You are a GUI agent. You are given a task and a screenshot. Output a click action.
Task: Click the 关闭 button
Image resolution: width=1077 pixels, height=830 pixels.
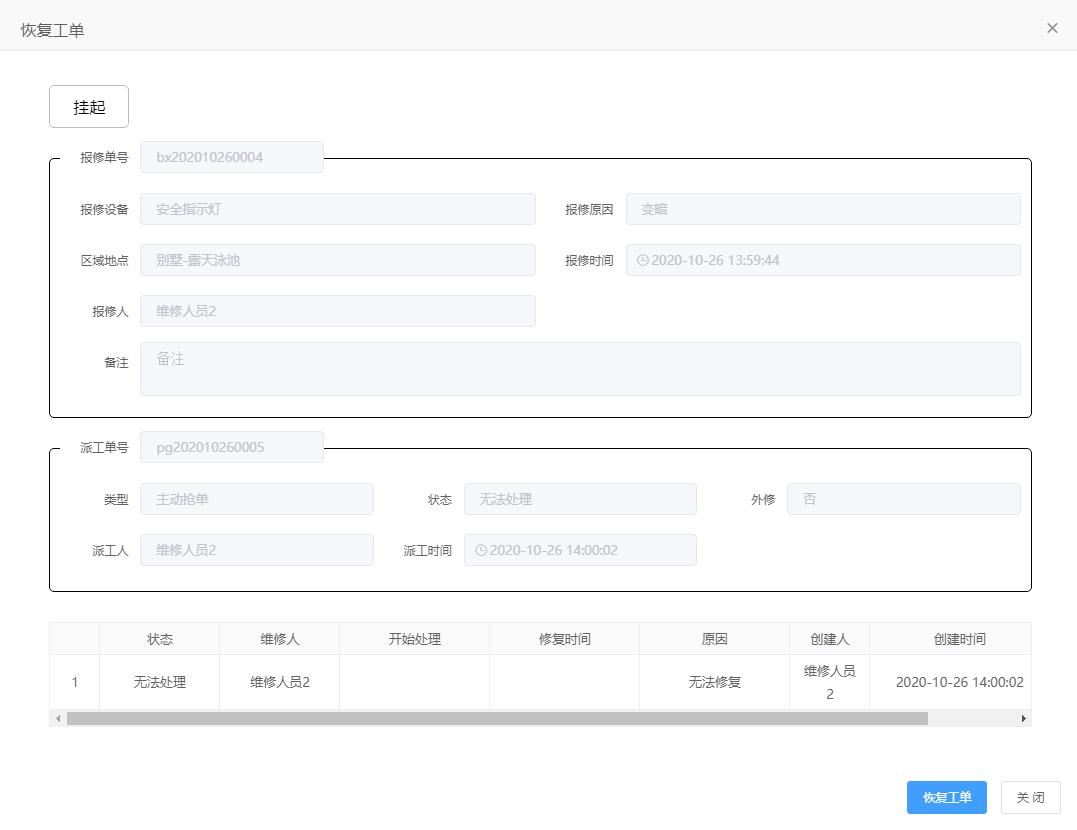[1030, 797]
